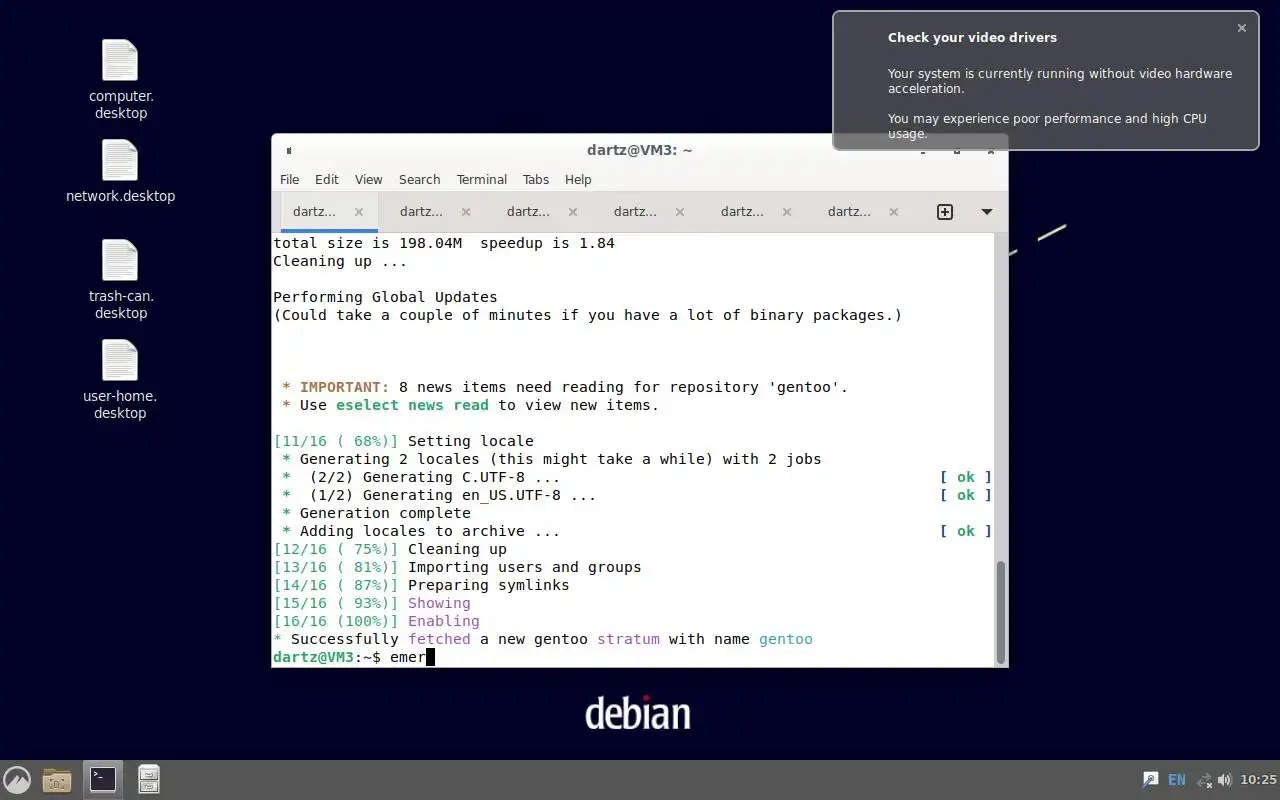Screen dimensions: 1280x800
Task: Click the 'Generating C.UTF-8' line
Action: click(x=421, y=477)
